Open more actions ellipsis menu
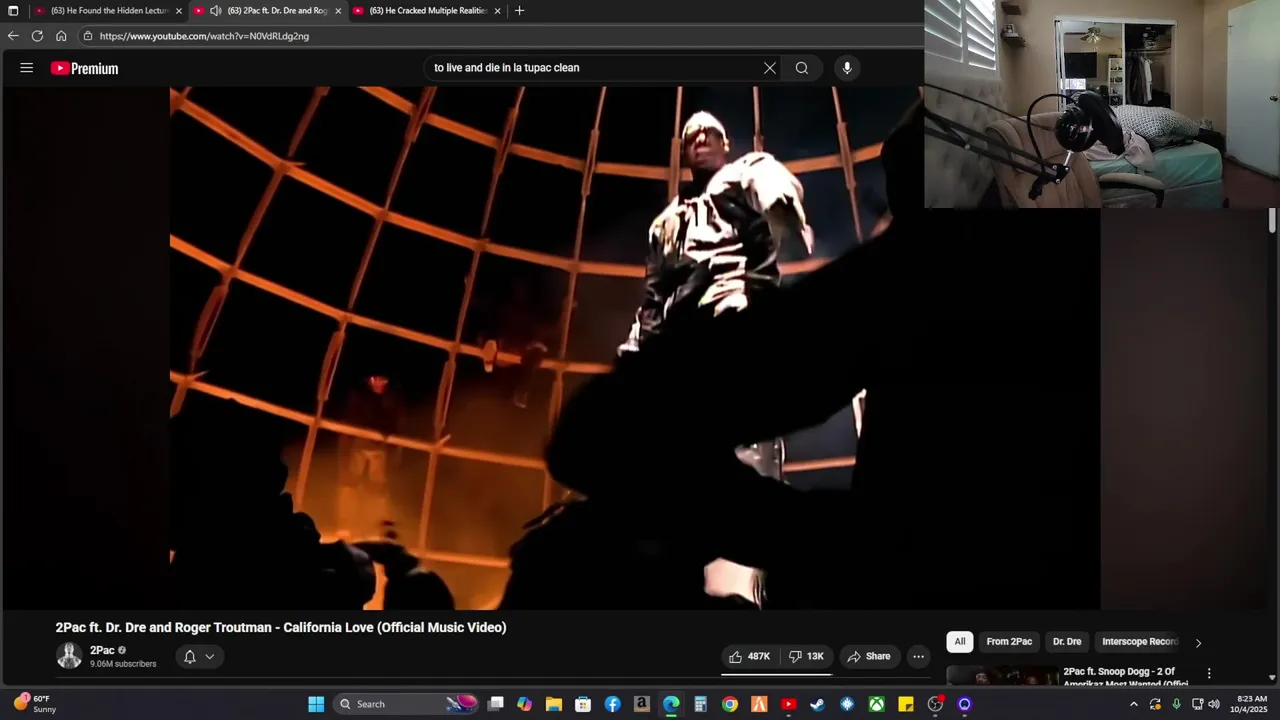The width and height of the screenshot is (1280, 720). 918,656
